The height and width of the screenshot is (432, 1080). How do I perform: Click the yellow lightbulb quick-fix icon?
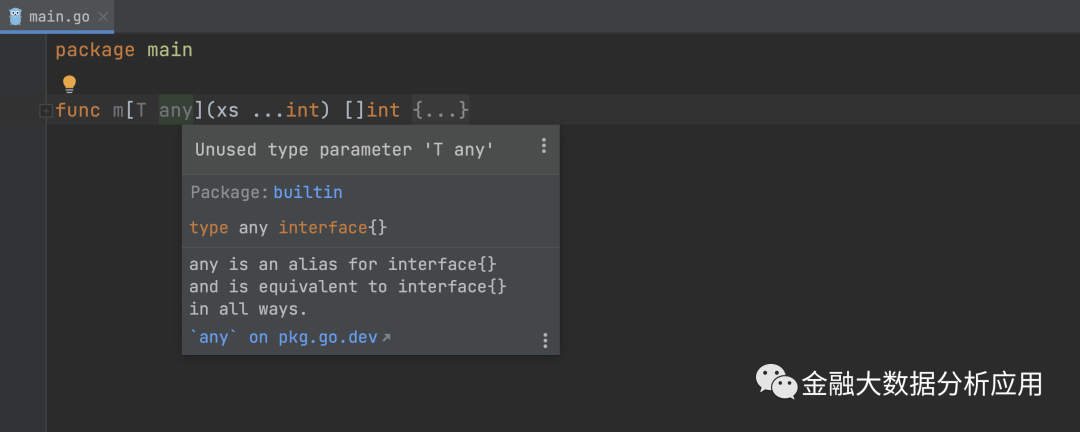click(69, 84)
